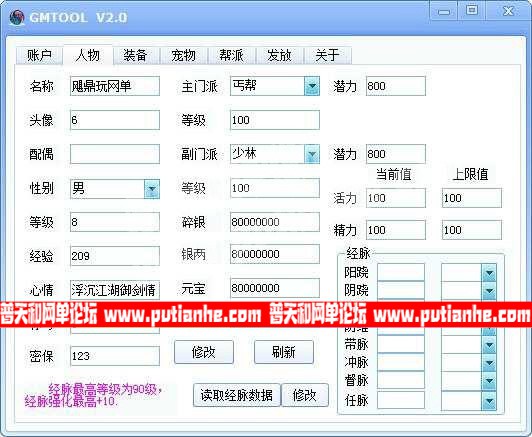The height and width of the screenshot is (437, 532).
Task: Click the 修改 button next to 刷新
Action: point(204,352)
